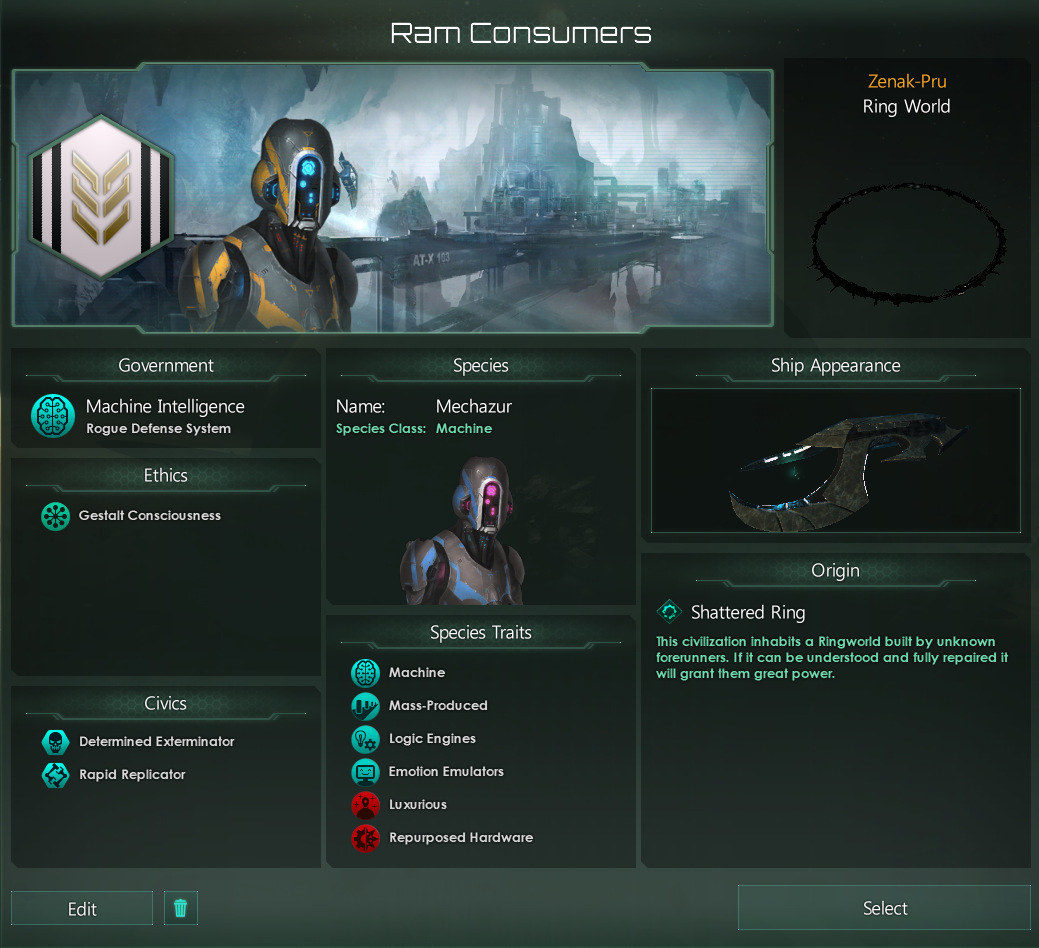Click the Mechazur species portrait
This screenshot has width=1039, height=948.
pyautogui.click(x=462, y=530)
